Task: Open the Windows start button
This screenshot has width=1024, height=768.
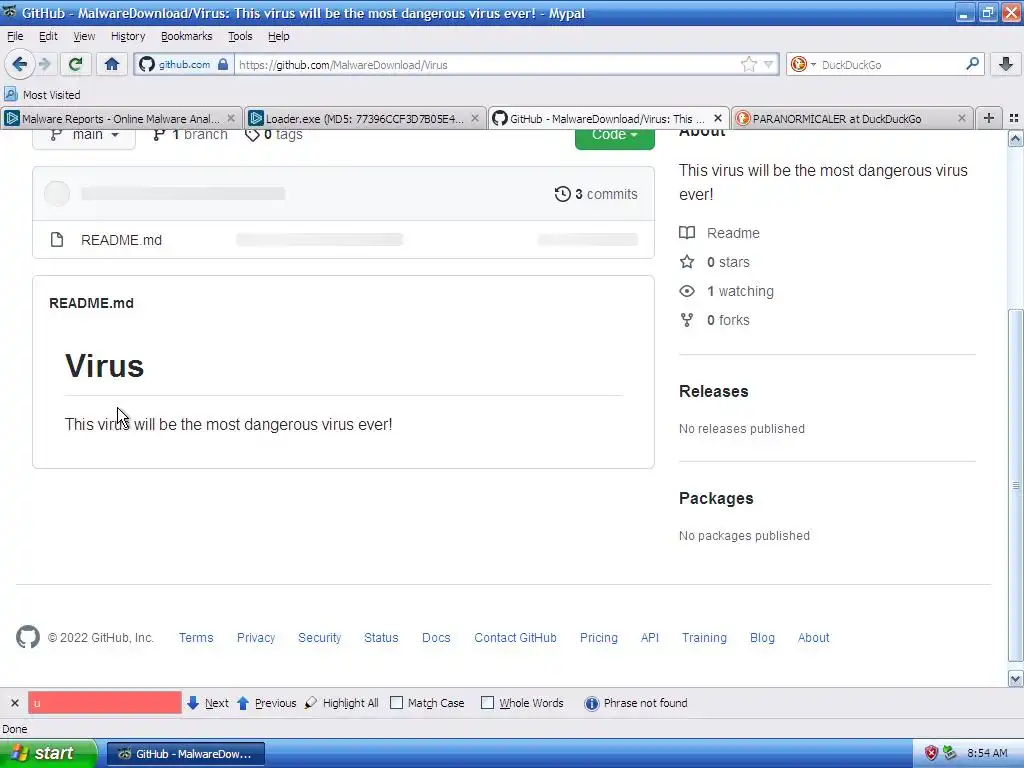Action: 48,753
